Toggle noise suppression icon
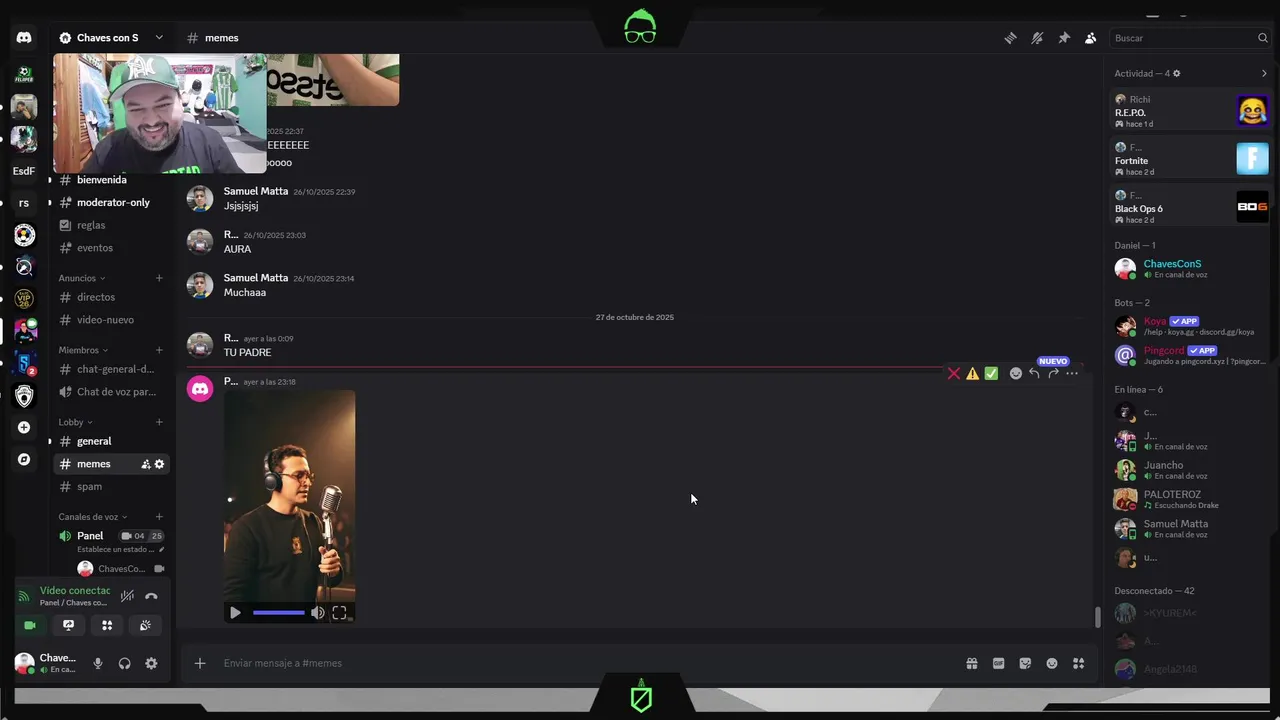Screen dimensions: 1280x720 127,596
